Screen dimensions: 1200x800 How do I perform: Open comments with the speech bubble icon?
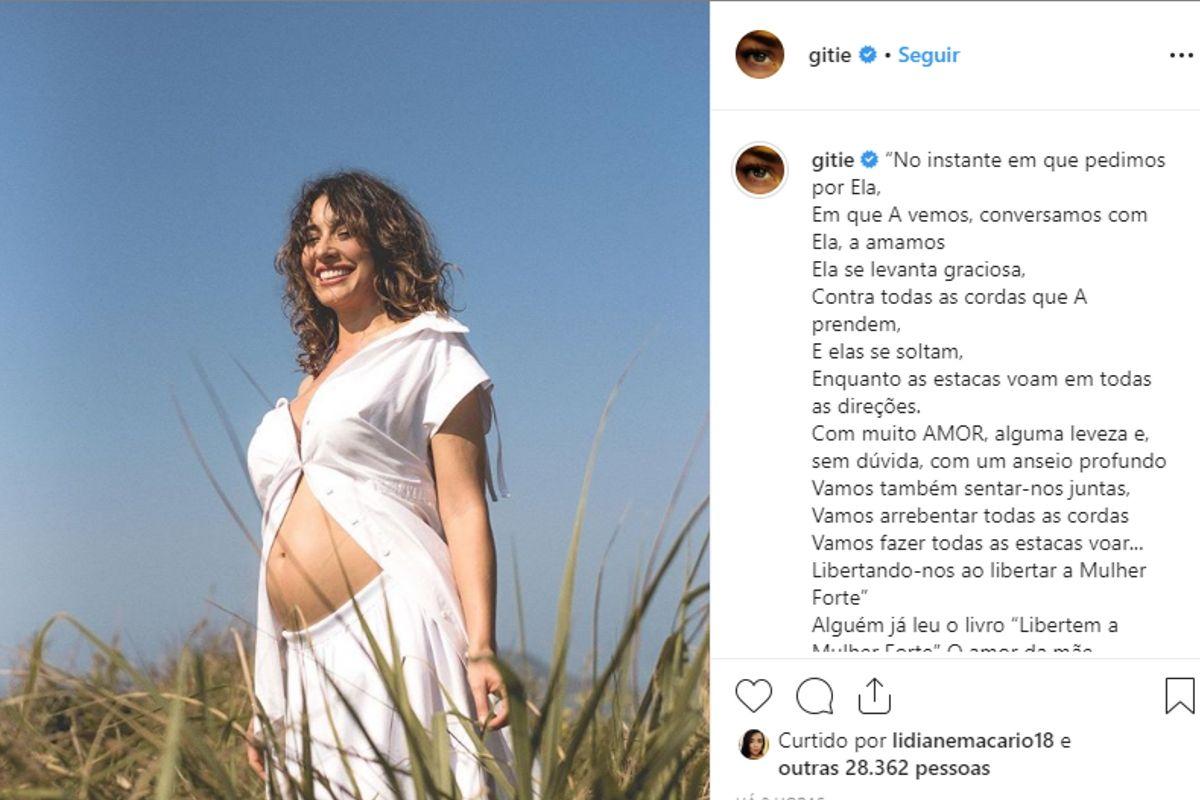point(814,695)
